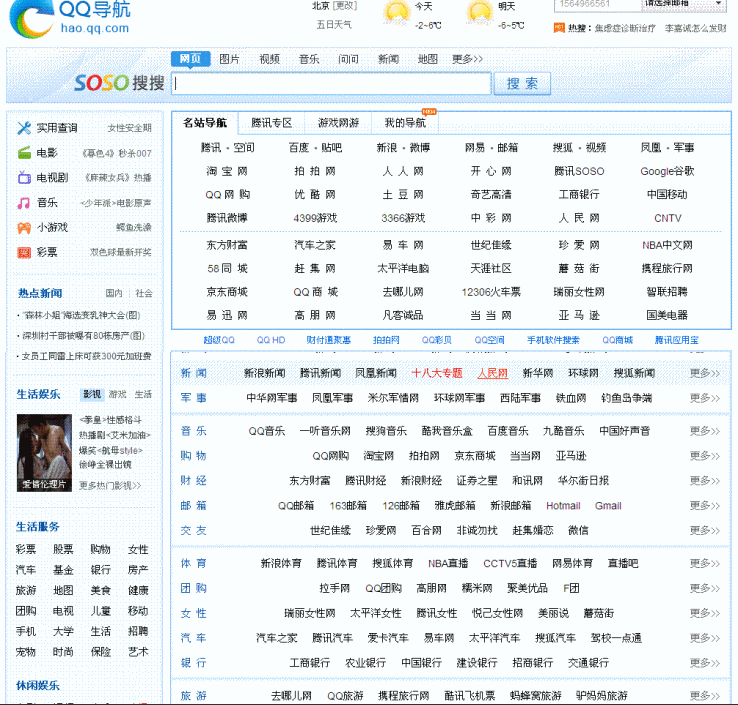Open 女性安全期 link
738x705 pixels.
129,128
